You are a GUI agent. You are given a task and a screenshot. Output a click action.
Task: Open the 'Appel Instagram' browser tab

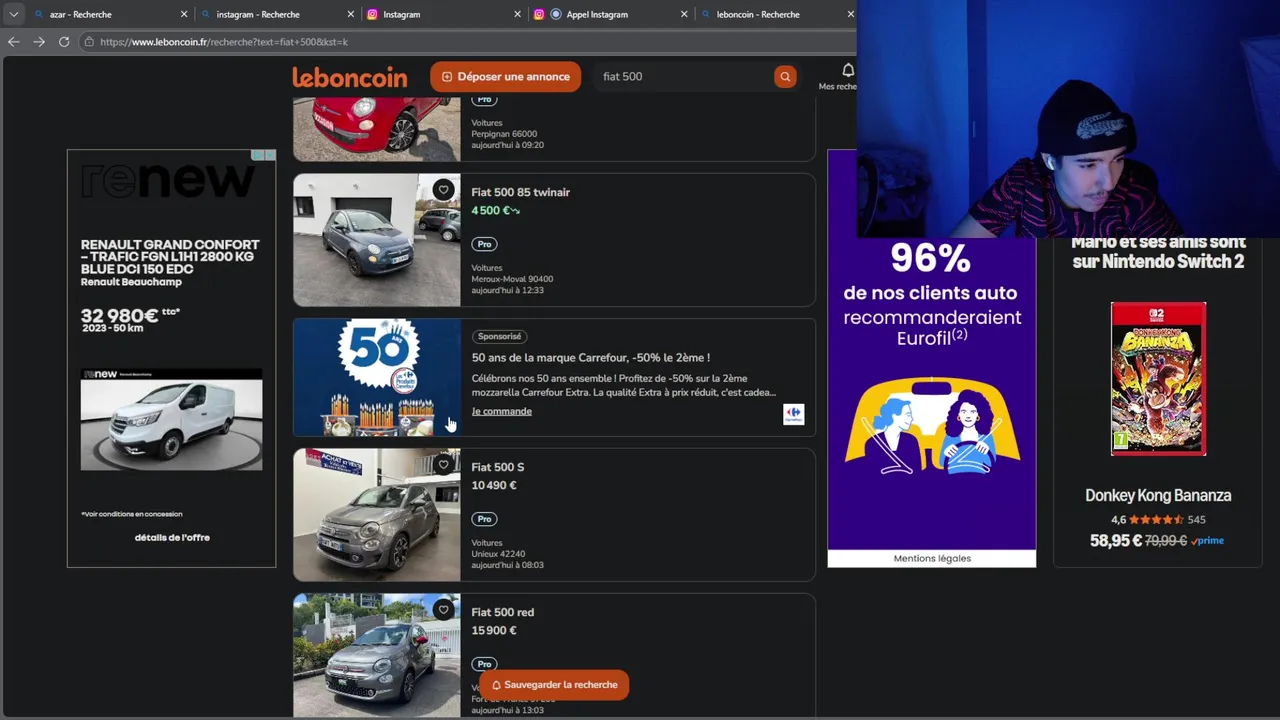pos(598,14)
